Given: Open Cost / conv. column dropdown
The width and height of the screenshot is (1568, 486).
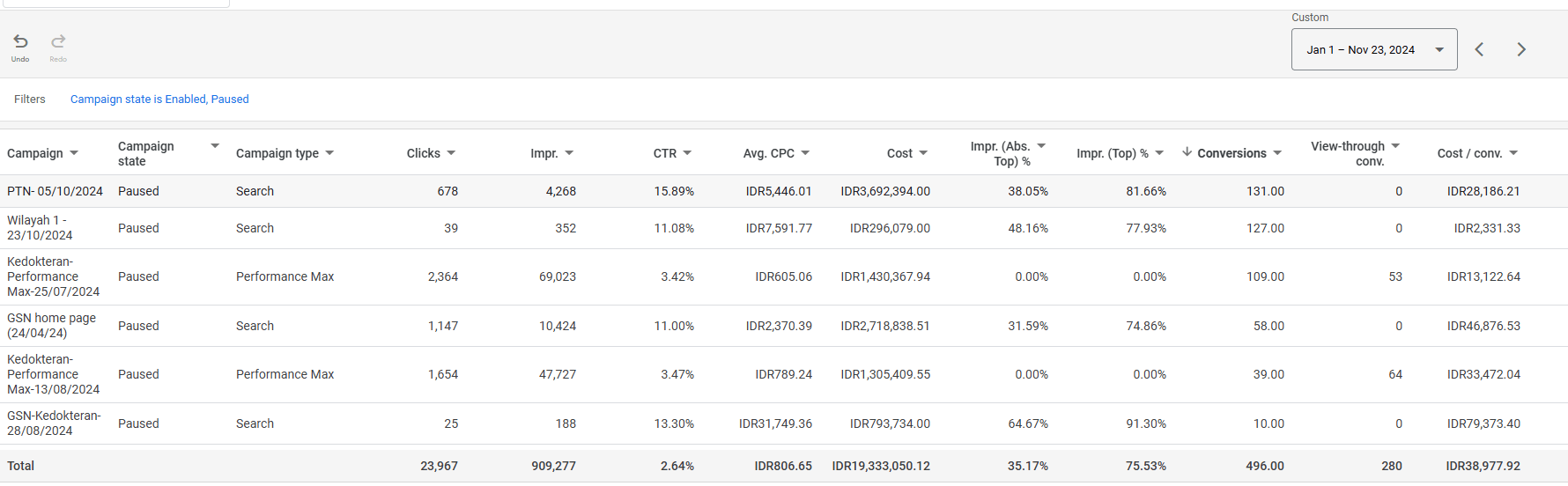Looking at the screenshot, I should 1513,153.
